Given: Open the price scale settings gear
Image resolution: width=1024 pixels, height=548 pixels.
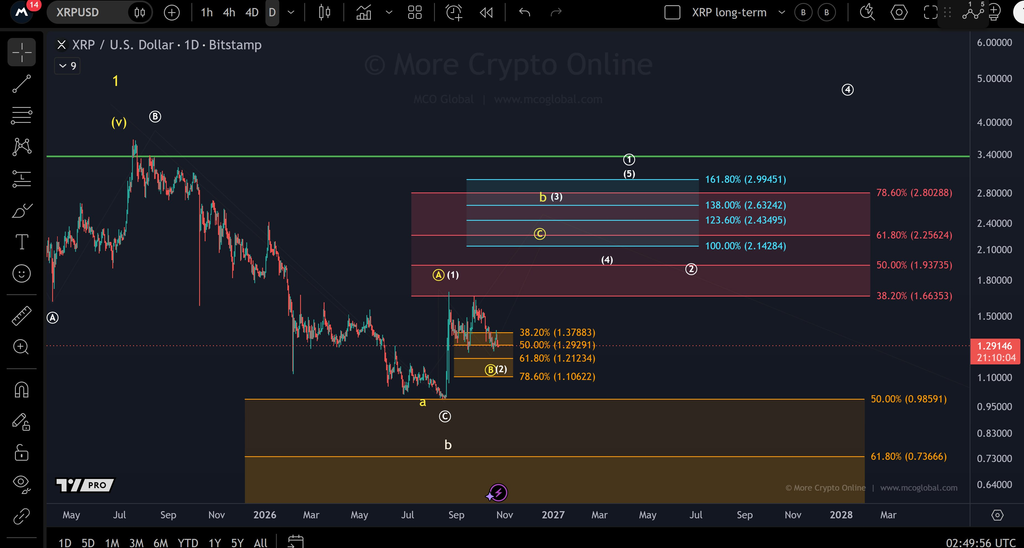Looking at the screenshot, I should pyautogui.click(x=997, y=515).
